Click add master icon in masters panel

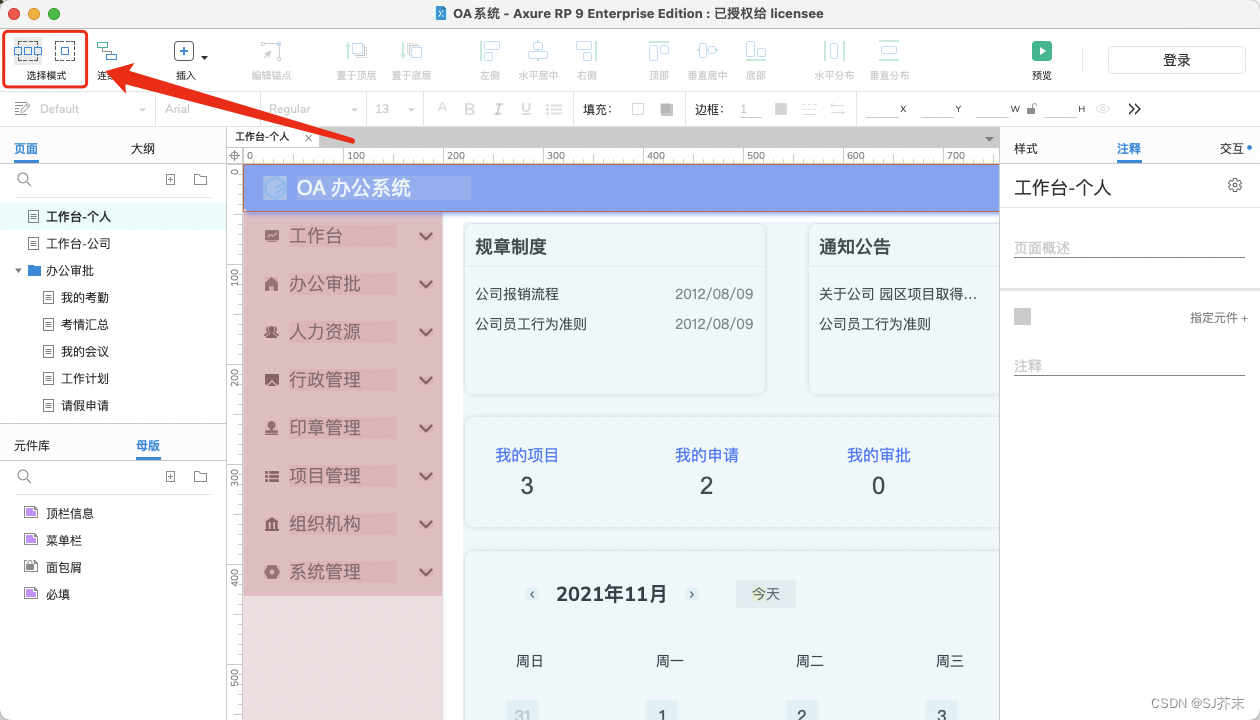pyautogui.click(x=170, y=476)
